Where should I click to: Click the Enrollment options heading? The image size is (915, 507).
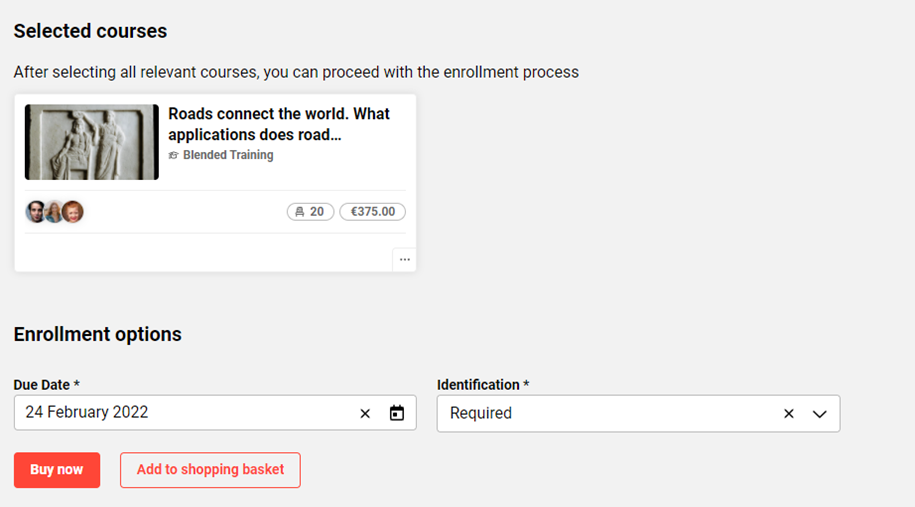coord(98,334)
